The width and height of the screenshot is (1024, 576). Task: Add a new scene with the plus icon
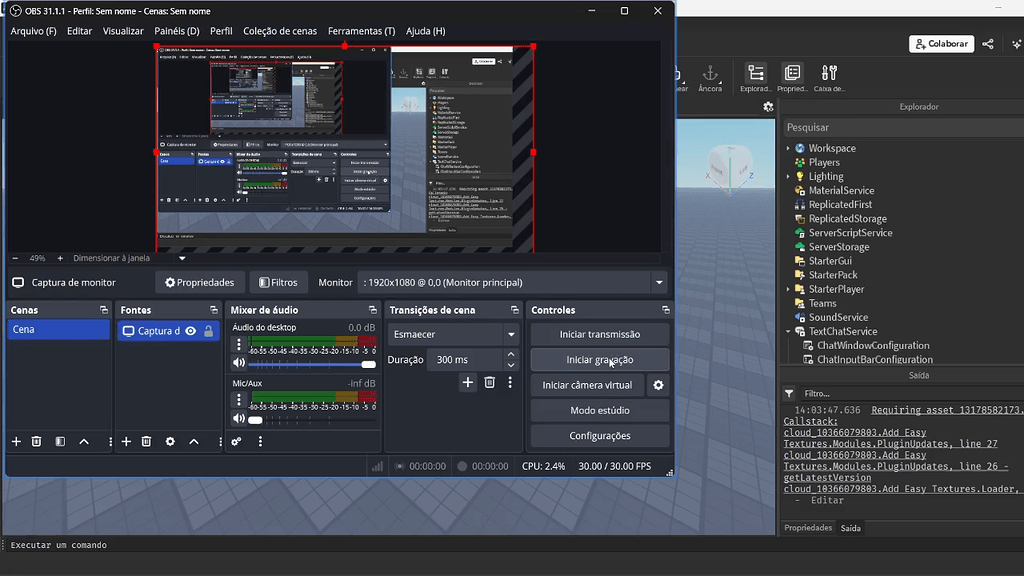point(15,441)
